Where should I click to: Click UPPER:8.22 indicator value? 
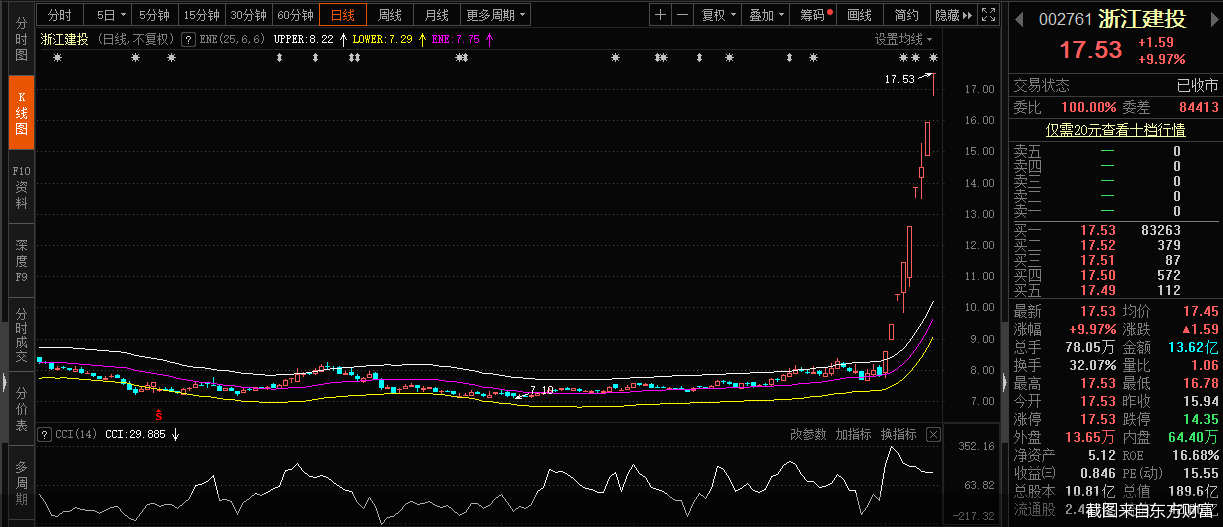303,39
